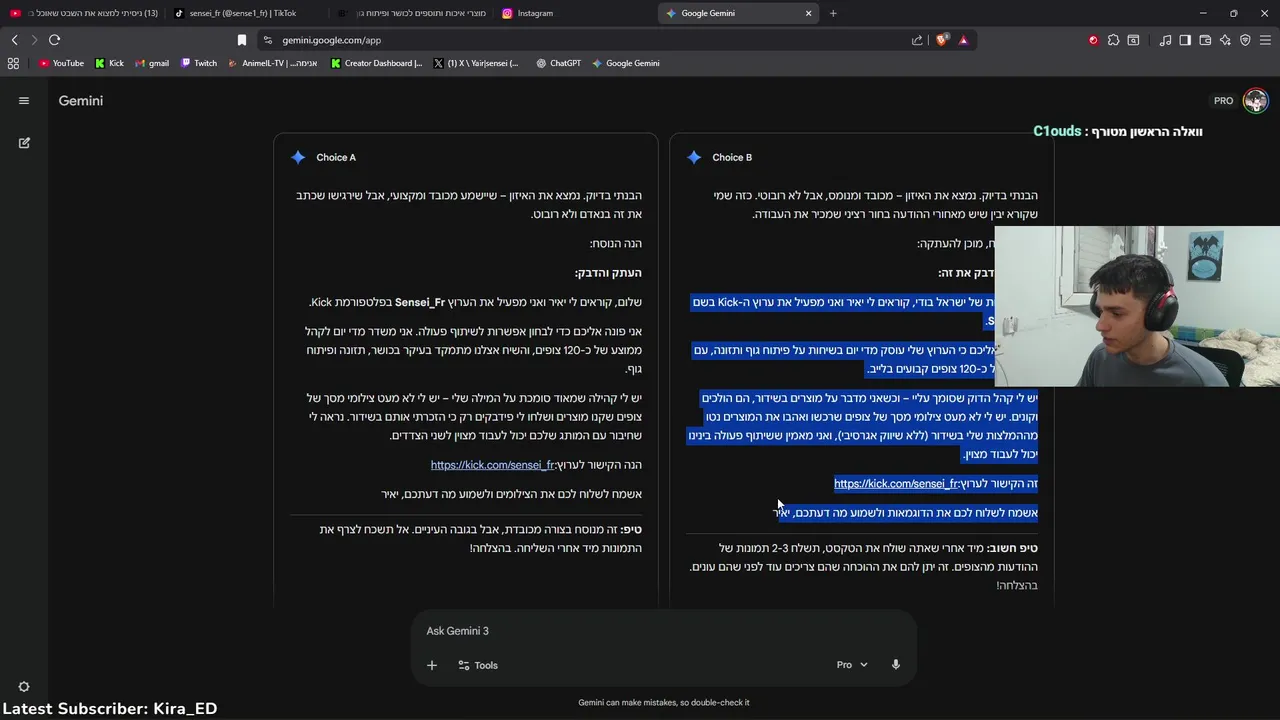The width and height of the screenshot is (1280, 720).
Task: Go back in browser history
Action: click(14, 40)
